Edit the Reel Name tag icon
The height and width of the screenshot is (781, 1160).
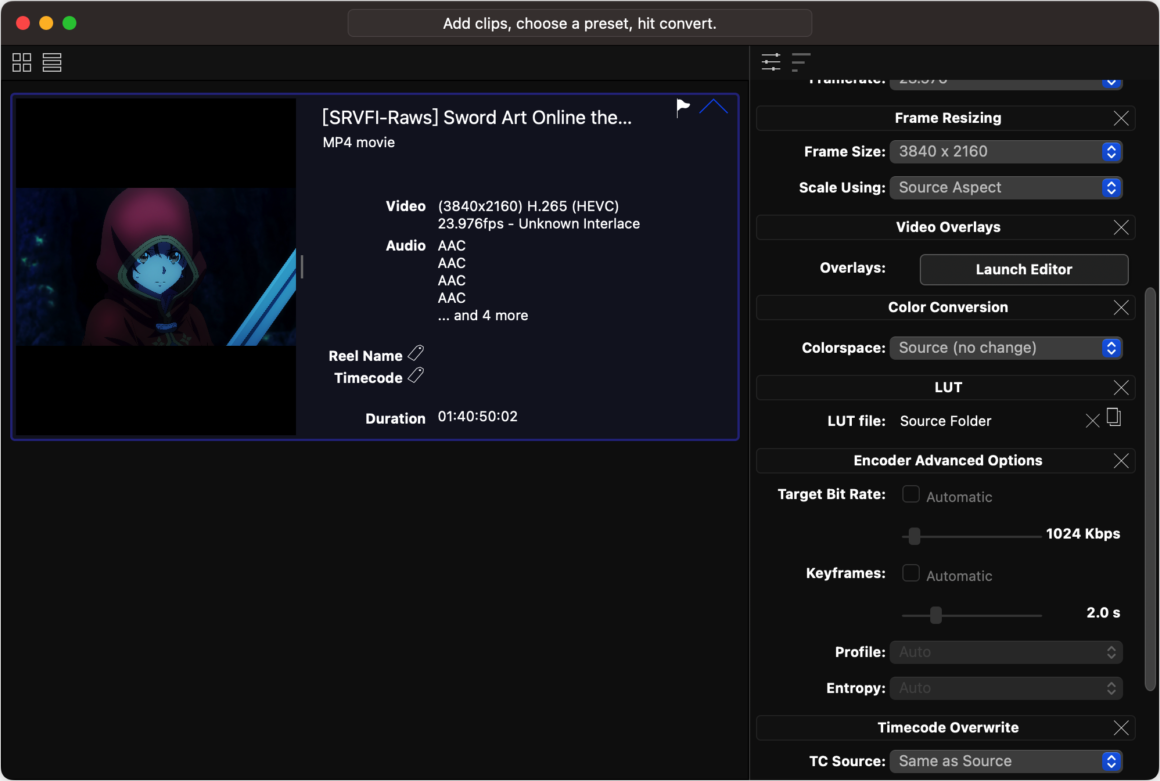416,354
